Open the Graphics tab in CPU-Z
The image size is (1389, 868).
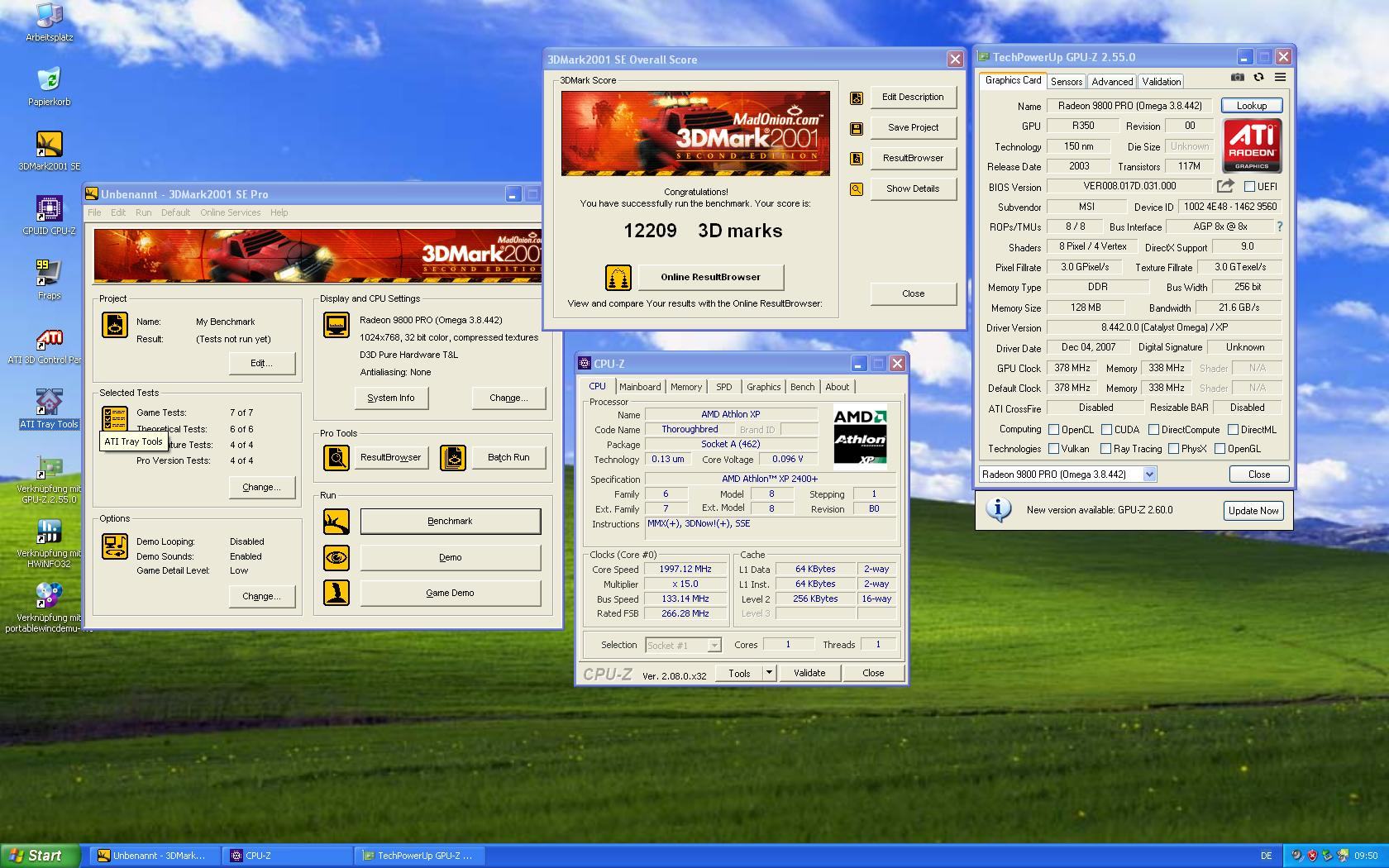763,387
